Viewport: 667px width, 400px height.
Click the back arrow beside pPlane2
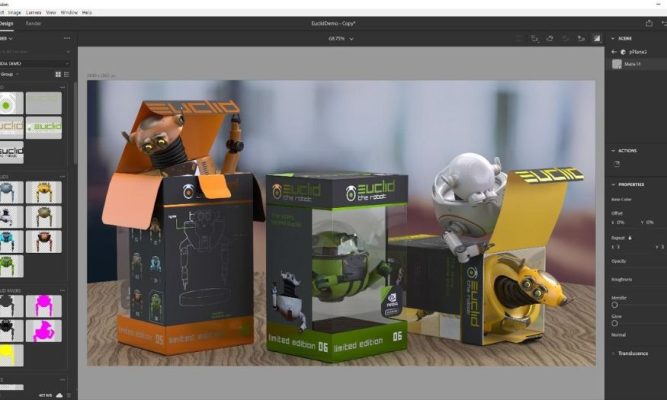614,51
